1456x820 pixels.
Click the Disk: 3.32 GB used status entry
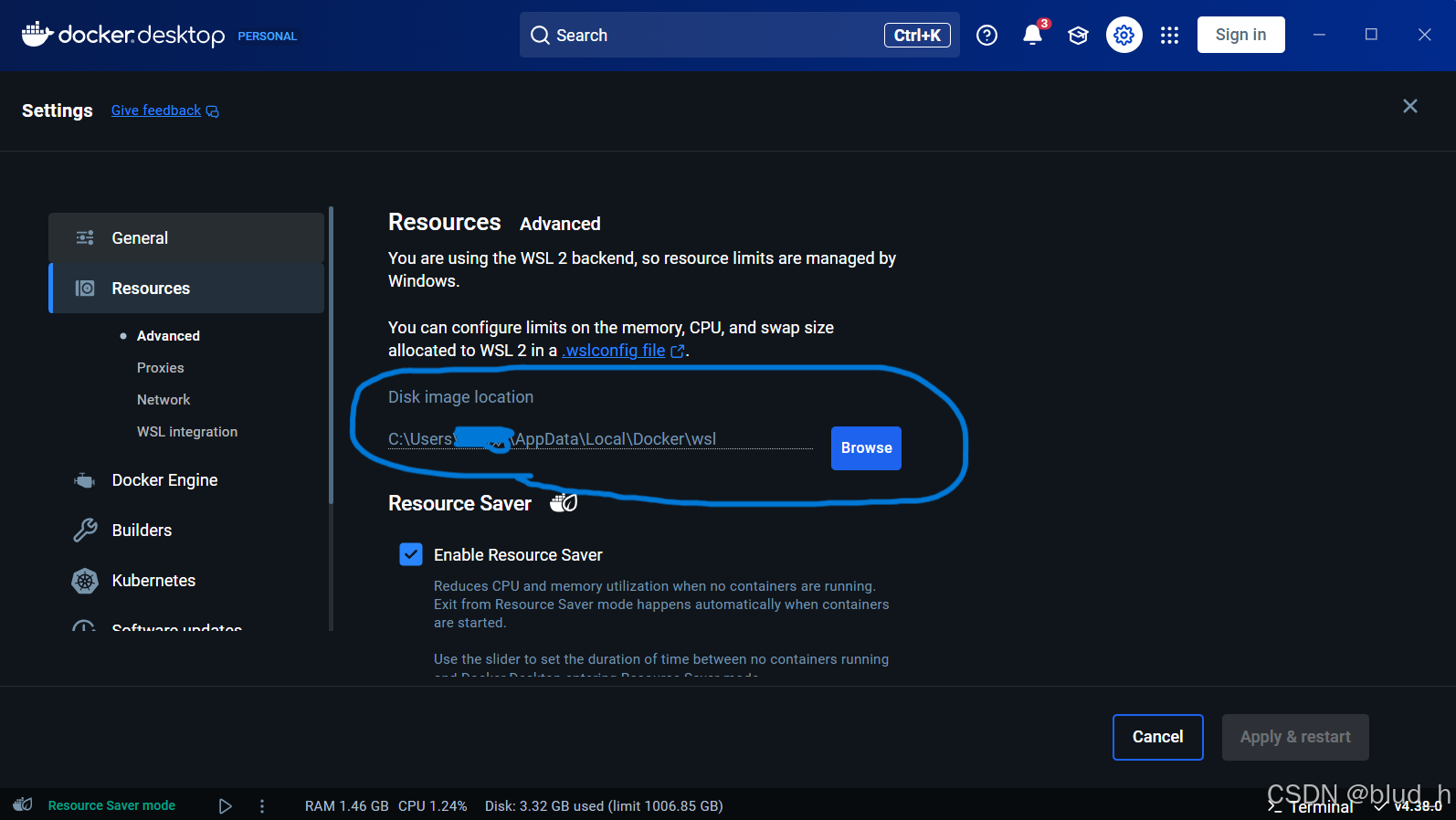click(604, 806)
